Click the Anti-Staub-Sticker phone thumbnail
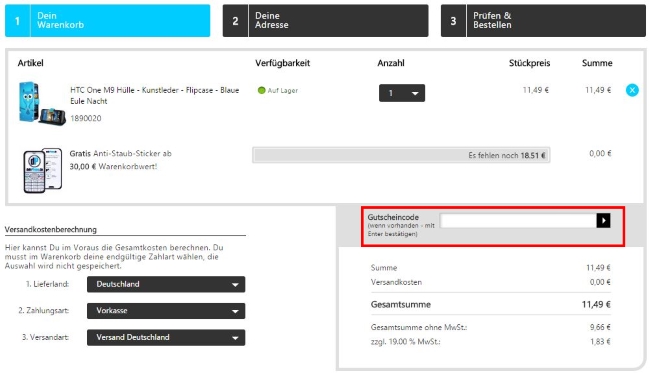The image size is (650, 373). tap(43, 170)
